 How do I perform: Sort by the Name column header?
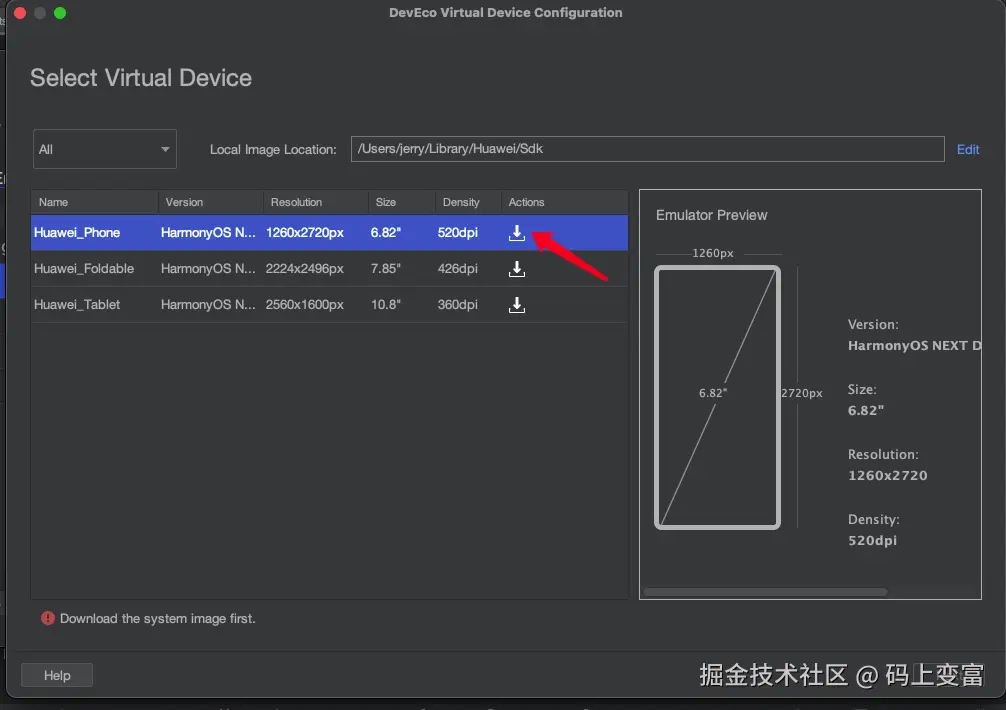(x=94, y=202)
